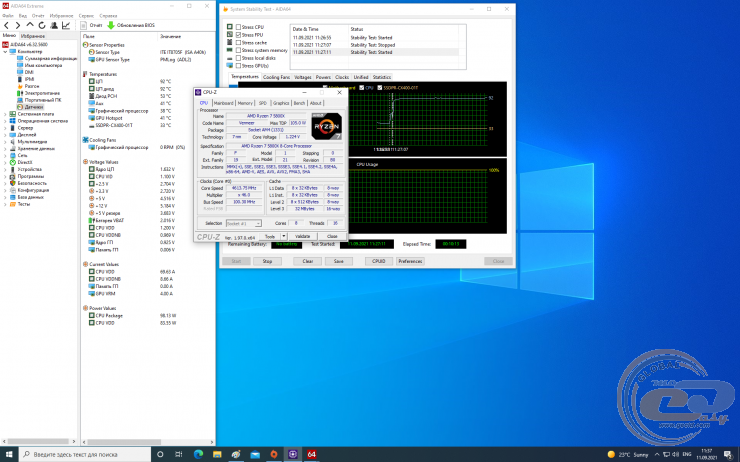Click the green BIOS updates arrow
740x462 pixels.
pyautogui.click(x=111, y=25)
